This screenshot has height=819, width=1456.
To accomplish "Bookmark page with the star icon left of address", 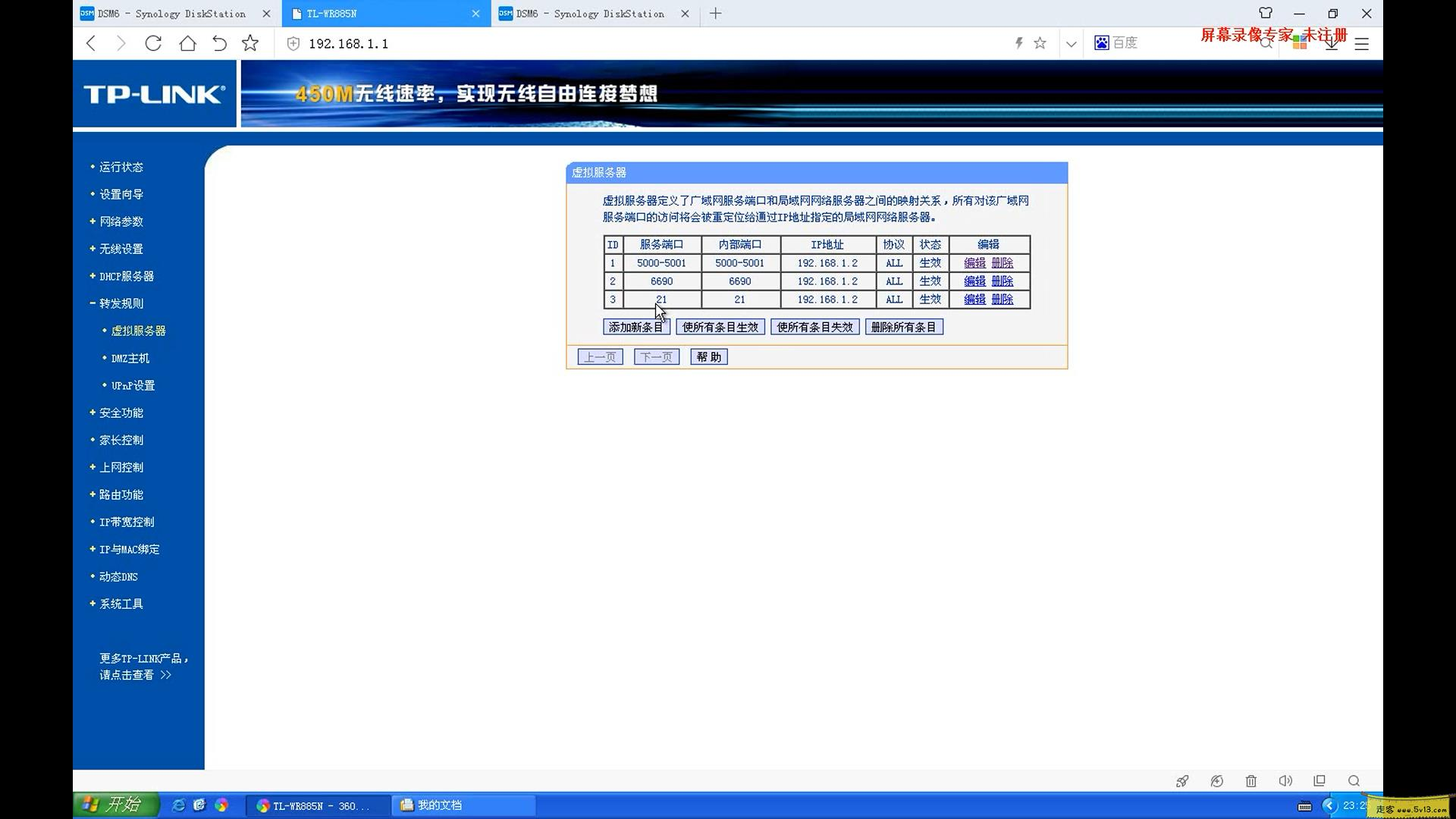I will (250, 43).
